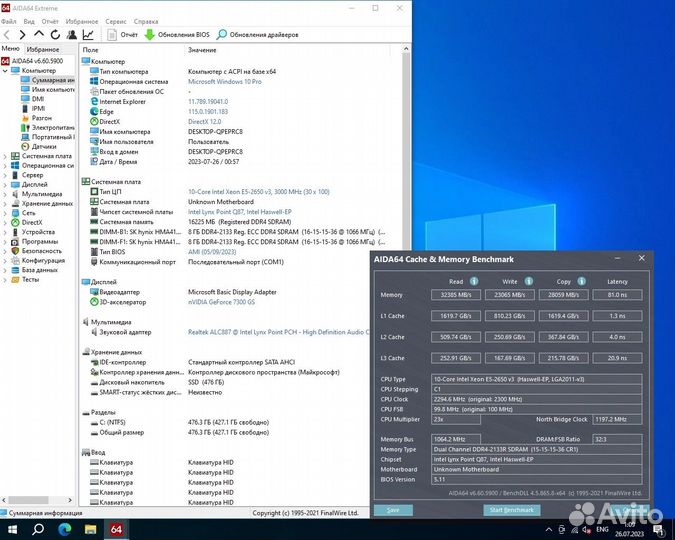Open Microsoft Windows 10 Pro link

(x=225, y=81)
